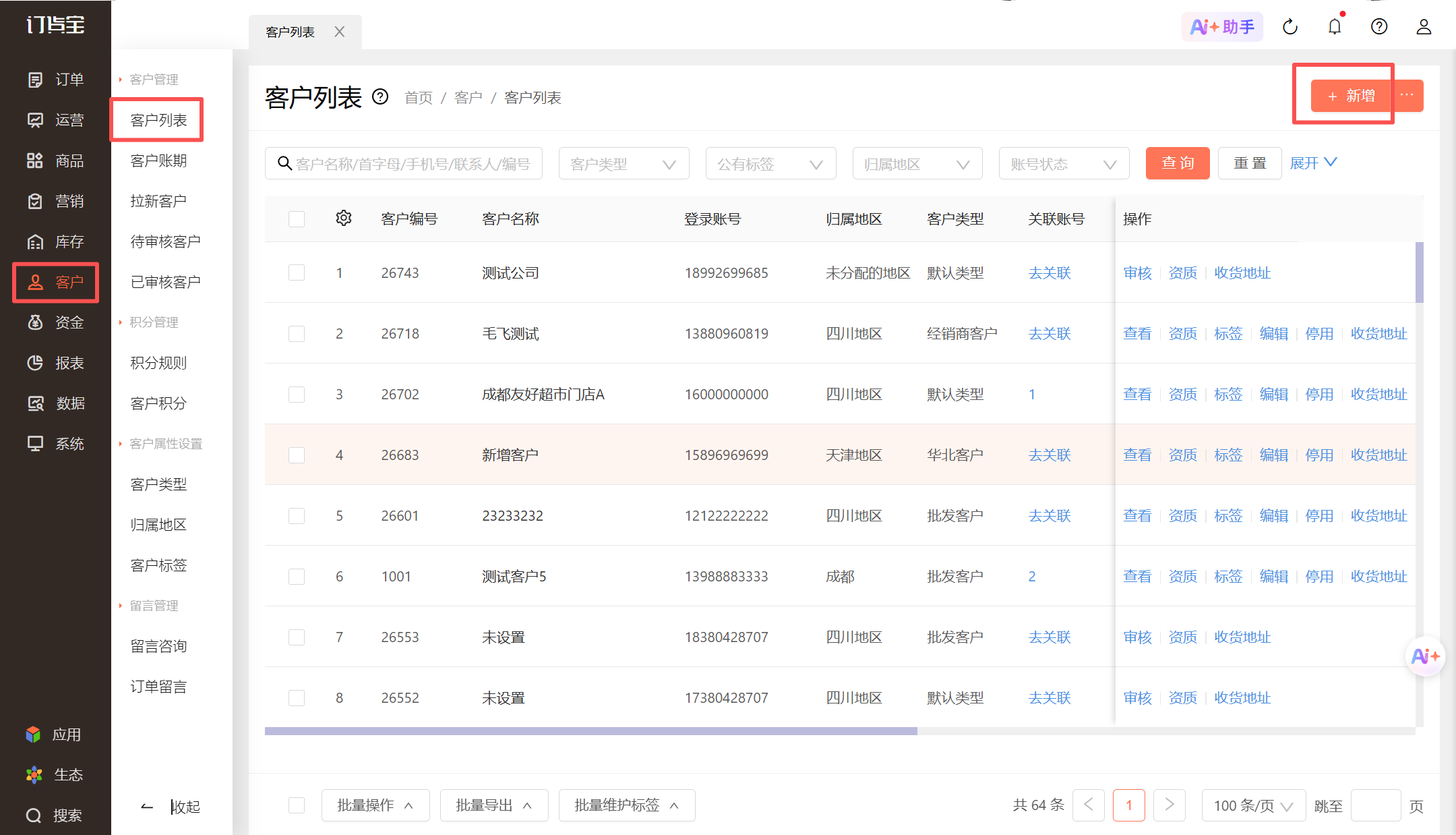Image resolution: width=1456 pixels, height=835 pixels.
Task: Open the 账号状态 filter dropdown
Action: [x=1064, y=164]
